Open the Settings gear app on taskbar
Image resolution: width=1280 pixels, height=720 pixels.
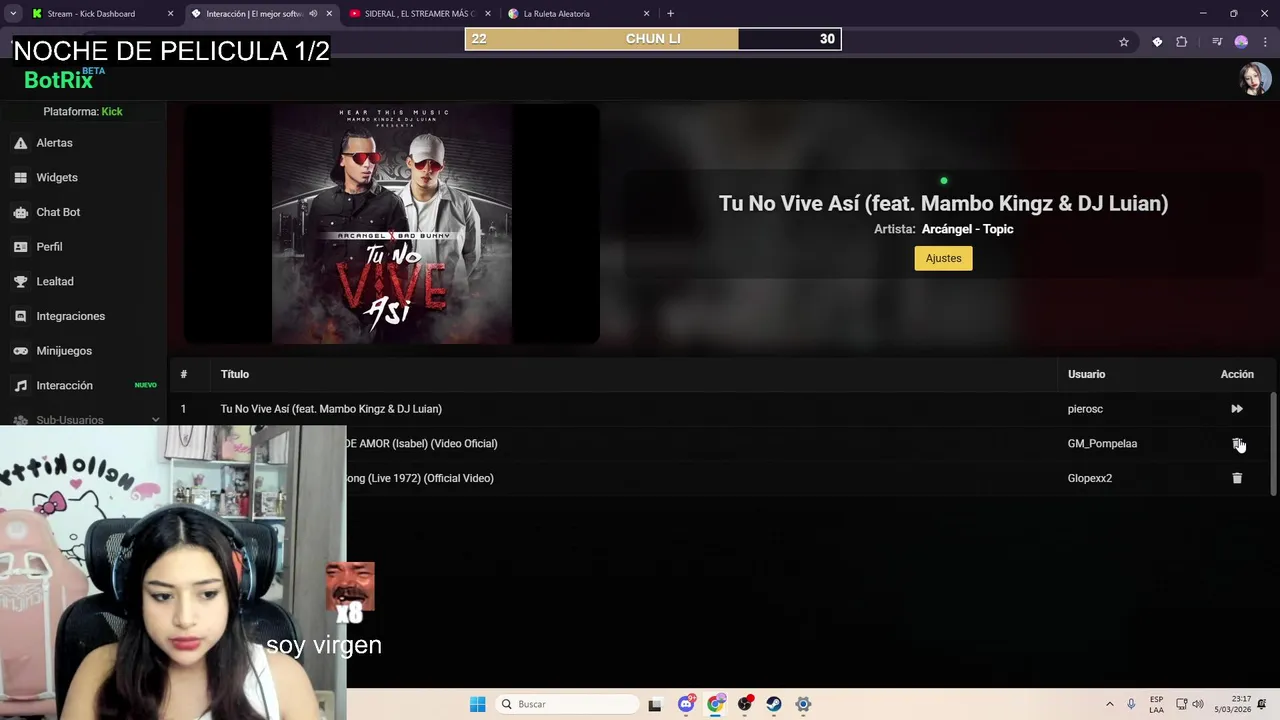pos(803,704)
